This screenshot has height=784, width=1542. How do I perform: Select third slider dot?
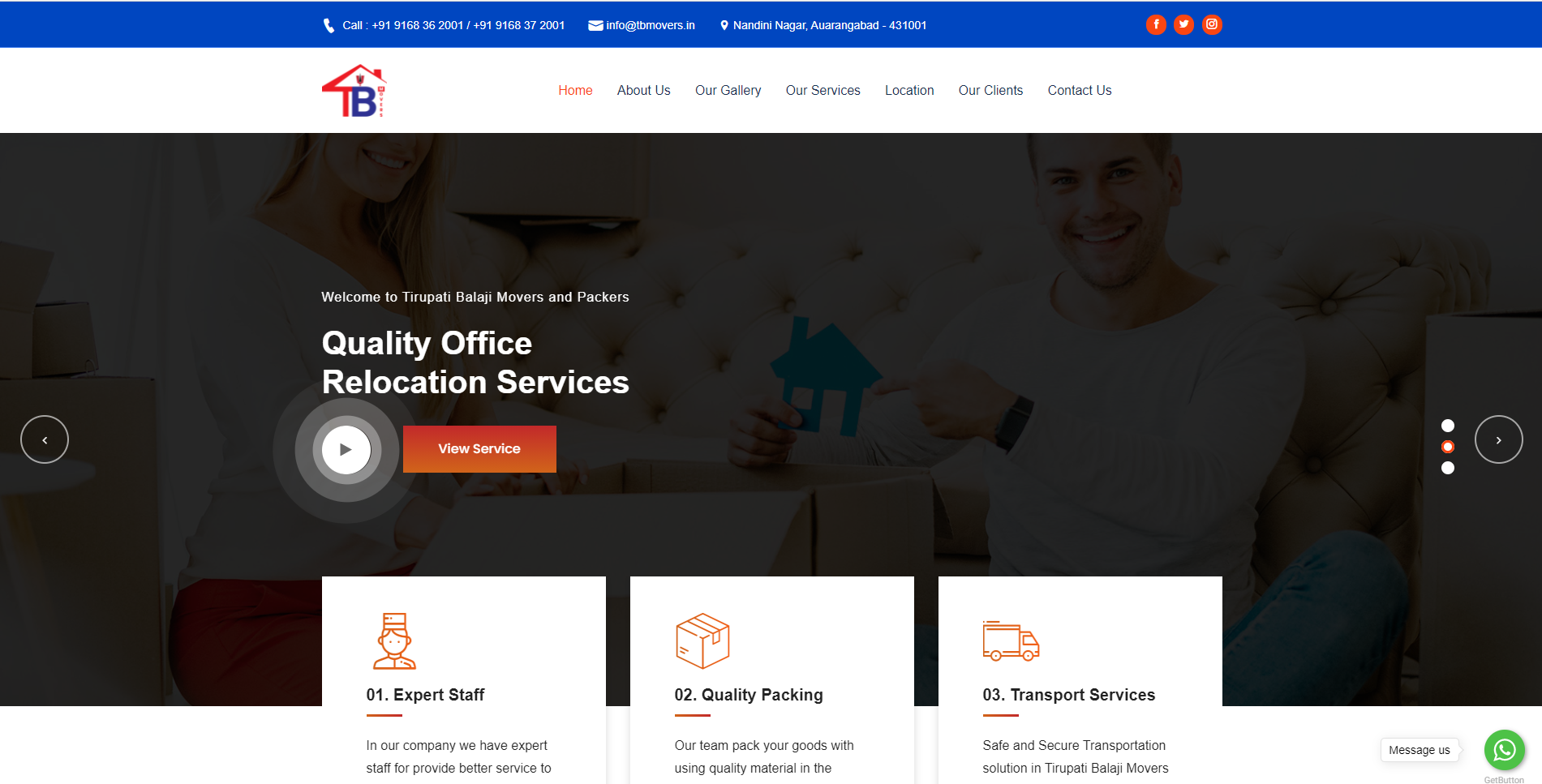pos(1448,468)
